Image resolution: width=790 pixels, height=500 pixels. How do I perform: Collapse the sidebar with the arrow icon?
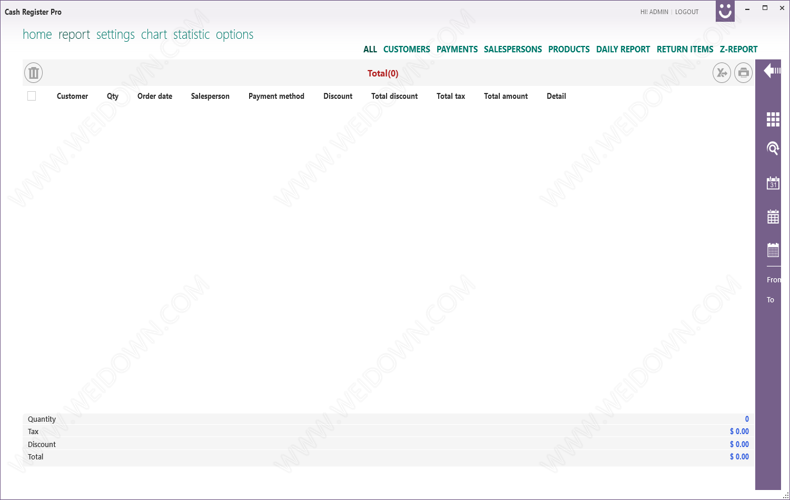pos(772,71)
